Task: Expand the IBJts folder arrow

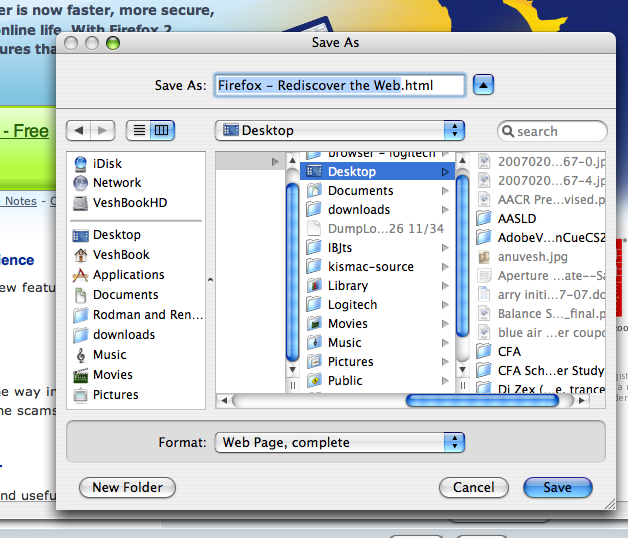Action: [x=445, y=248]
